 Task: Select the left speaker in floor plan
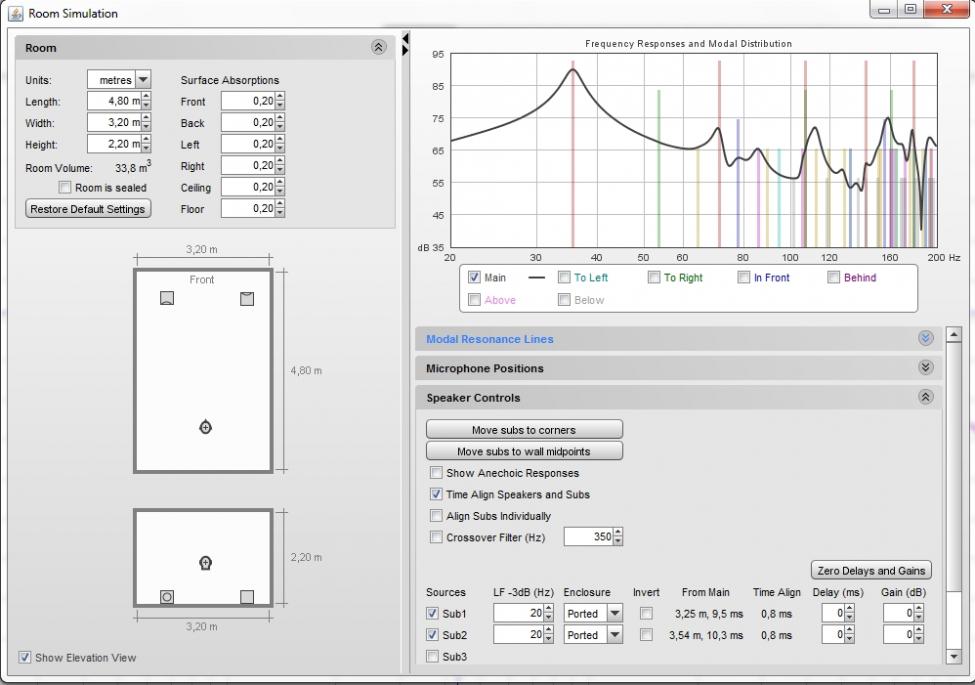pyautogui.click(x=167, y=298)
